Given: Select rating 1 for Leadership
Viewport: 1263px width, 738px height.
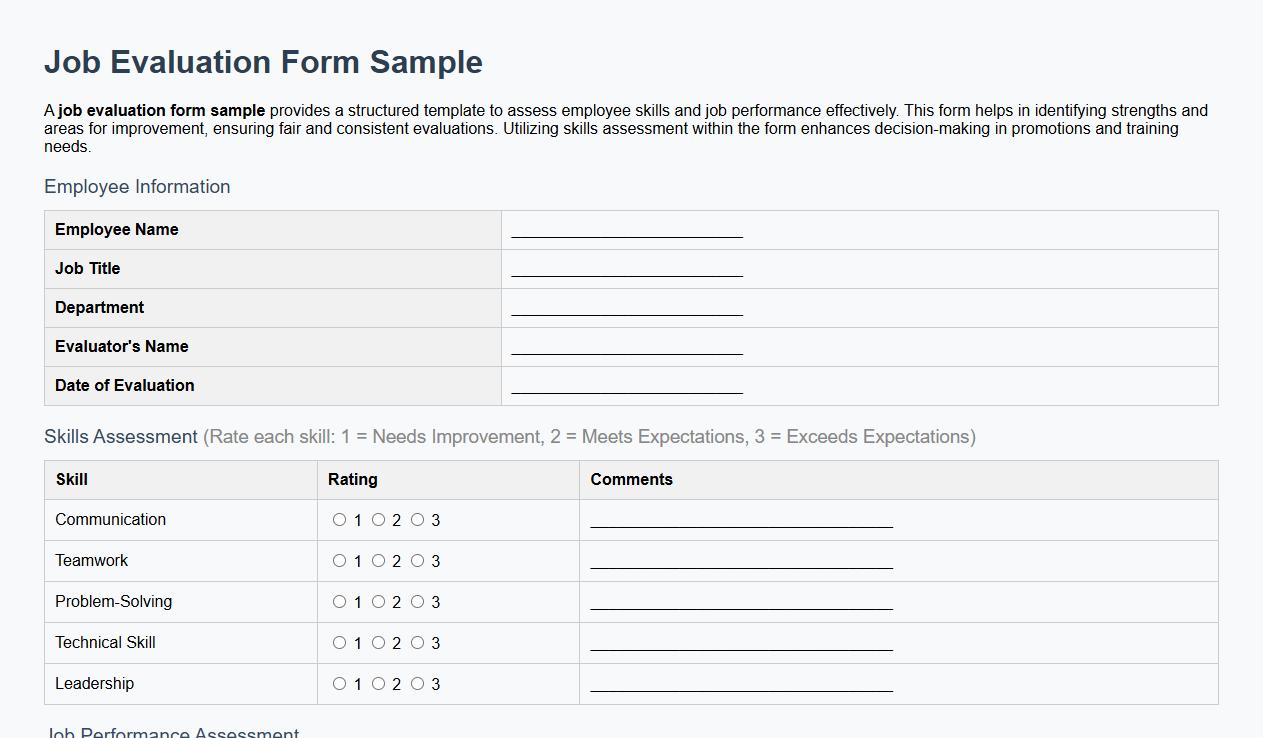Looking at the screenshot, I should coord(339,683).
